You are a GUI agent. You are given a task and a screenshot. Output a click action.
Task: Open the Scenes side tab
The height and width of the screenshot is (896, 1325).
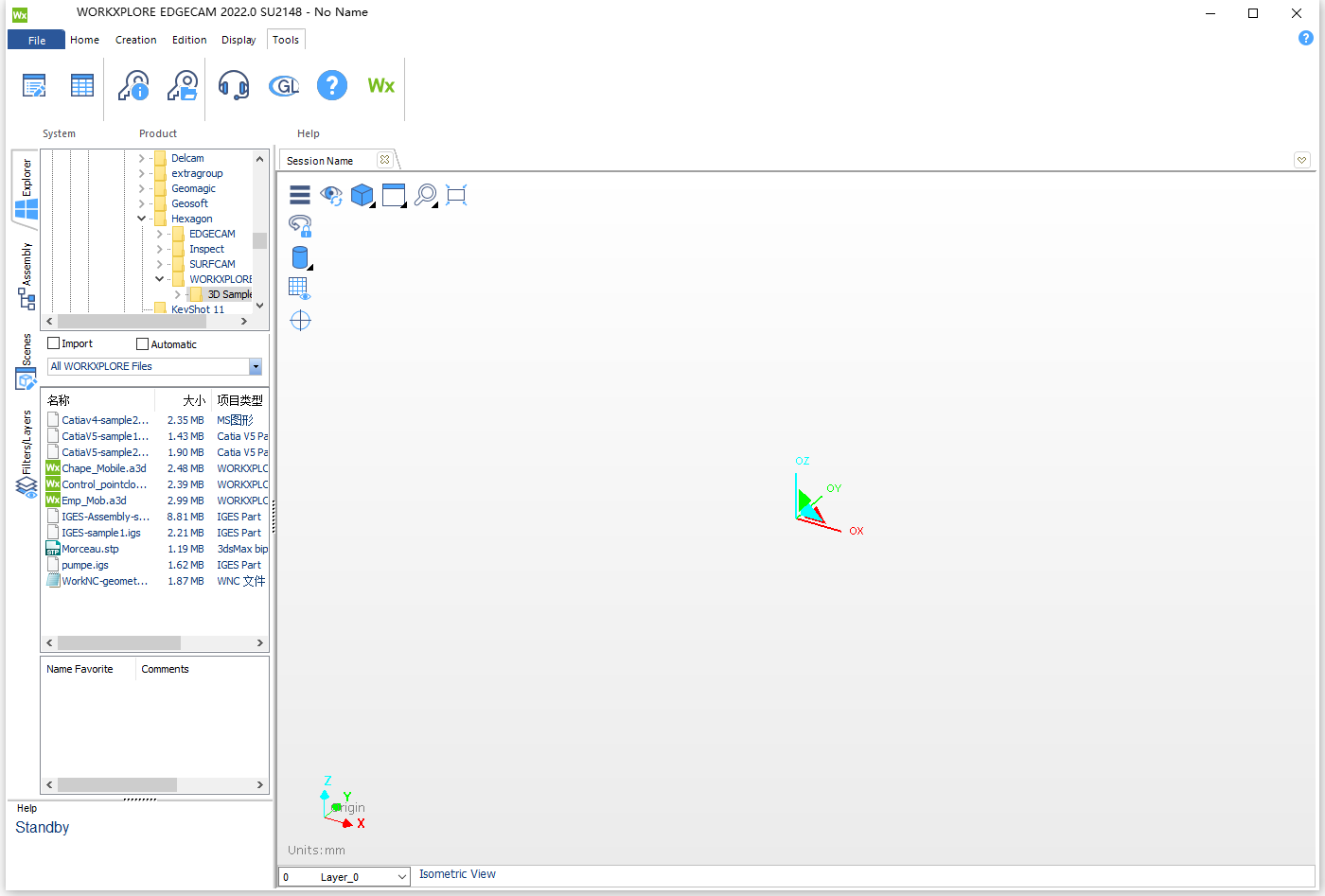click(x=26, y=361)
